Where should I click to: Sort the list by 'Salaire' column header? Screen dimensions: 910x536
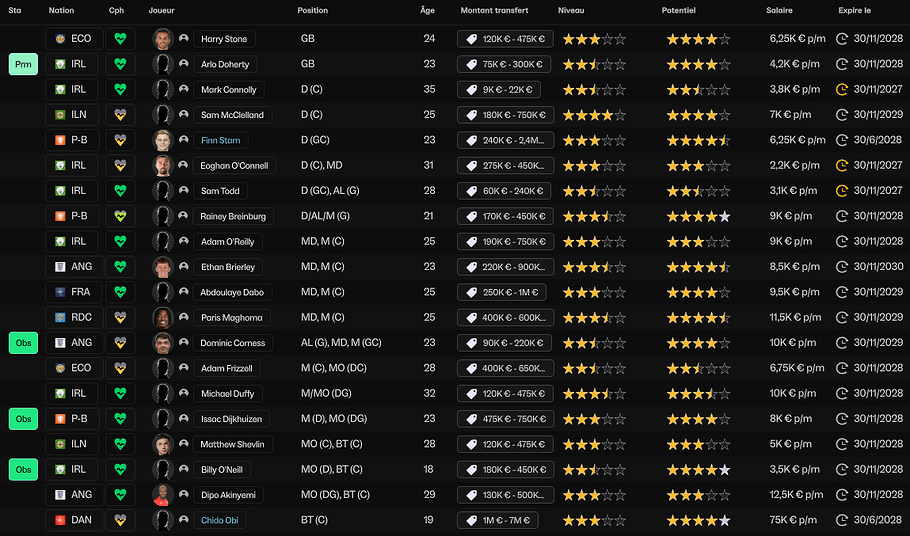tap(780, 11)
